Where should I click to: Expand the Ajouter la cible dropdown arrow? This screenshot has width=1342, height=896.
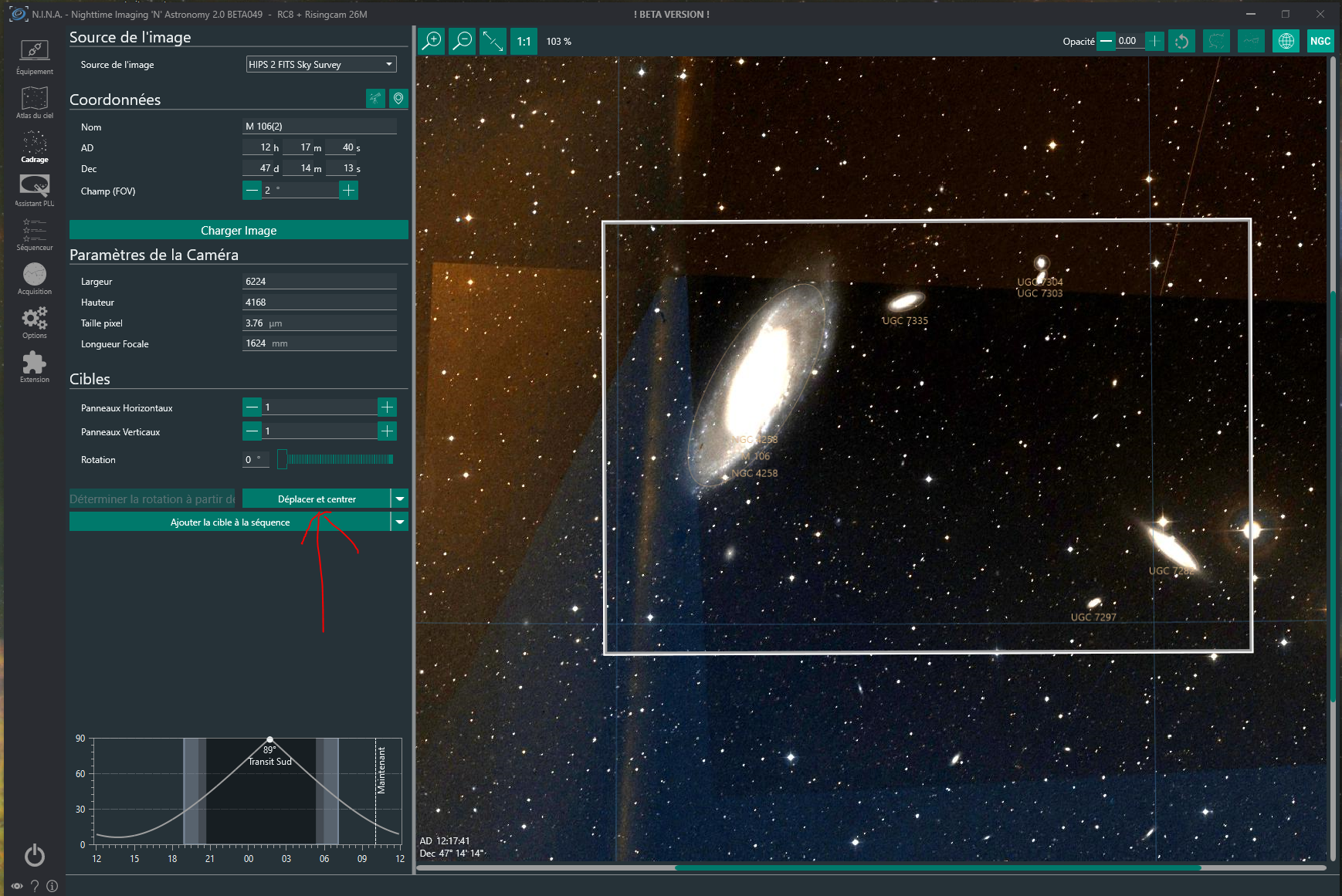click(x=400, y=522)
